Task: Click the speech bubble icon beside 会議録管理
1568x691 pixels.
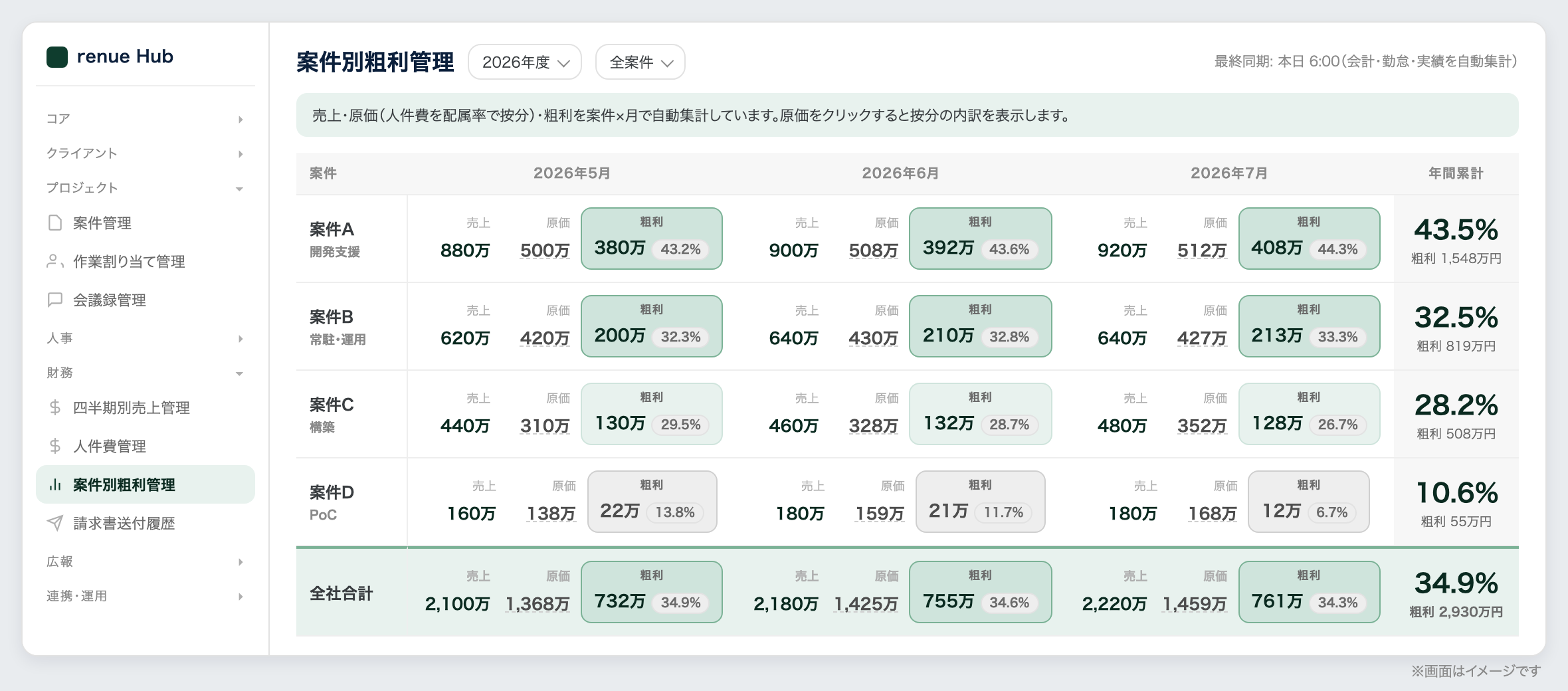Action: 55,300
